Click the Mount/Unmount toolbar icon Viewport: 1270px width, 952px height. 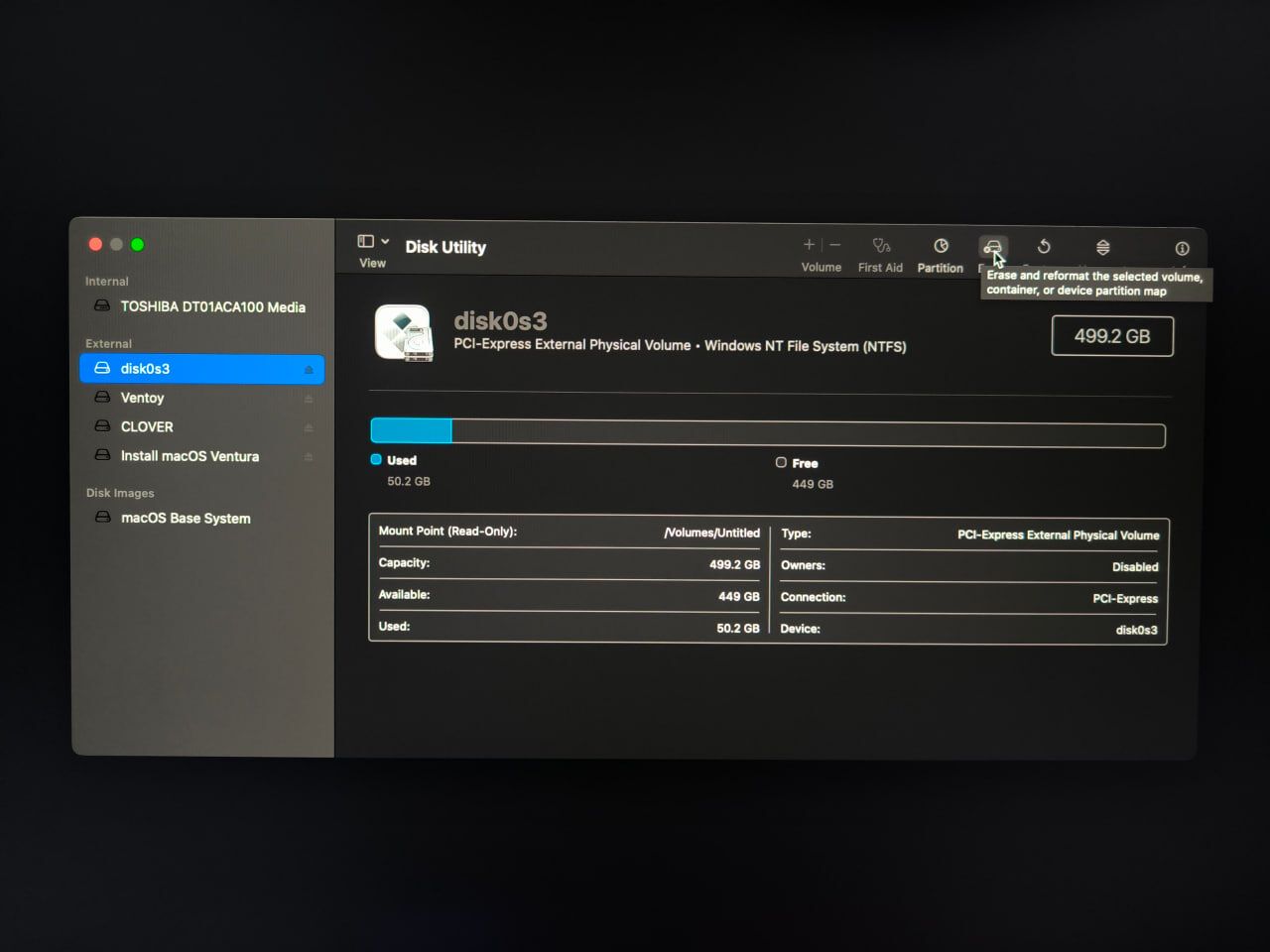point(1102,247)
